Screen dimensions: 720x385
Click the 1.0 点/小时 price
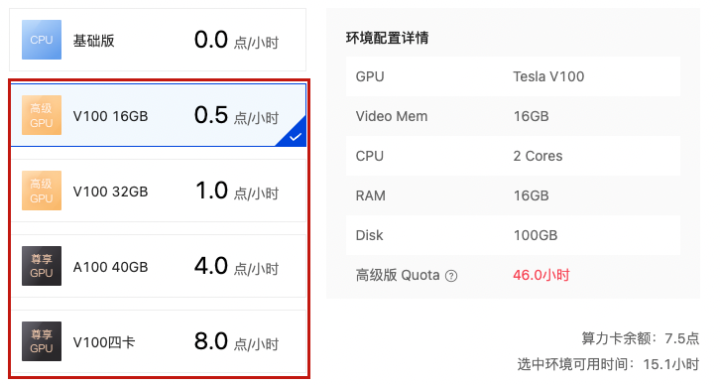click(x=236, y=191)
